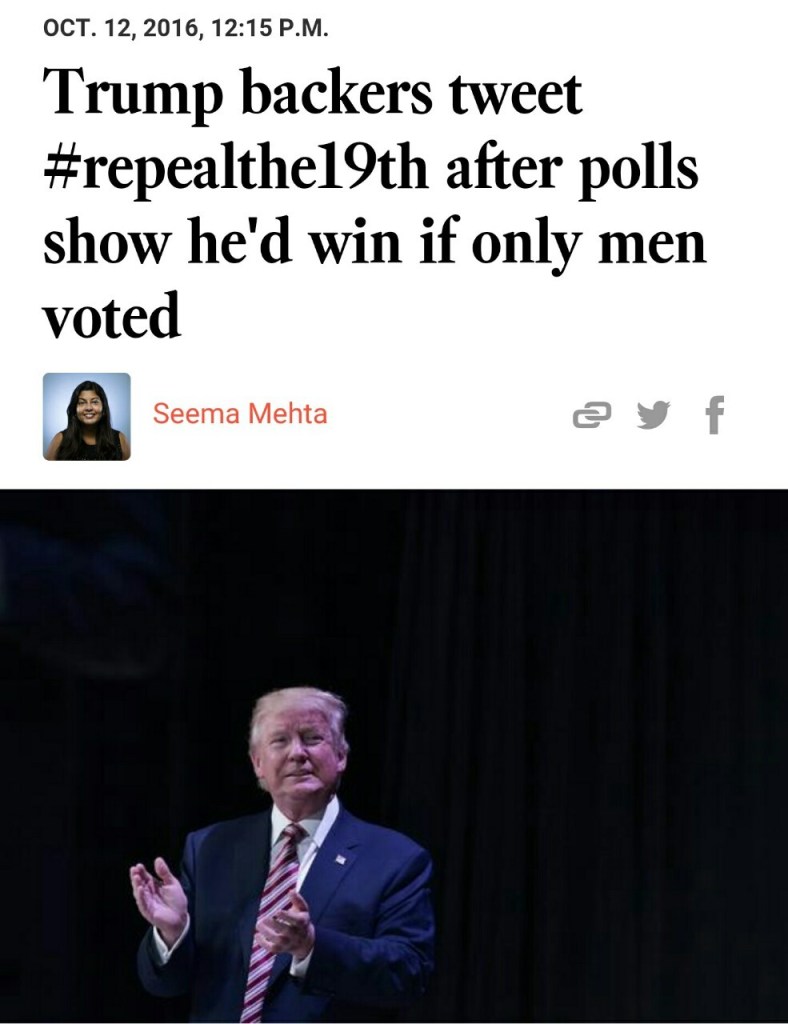Click the man's face in the article photo
Viewport: 788px width, 1024px height.
point(301,750)
